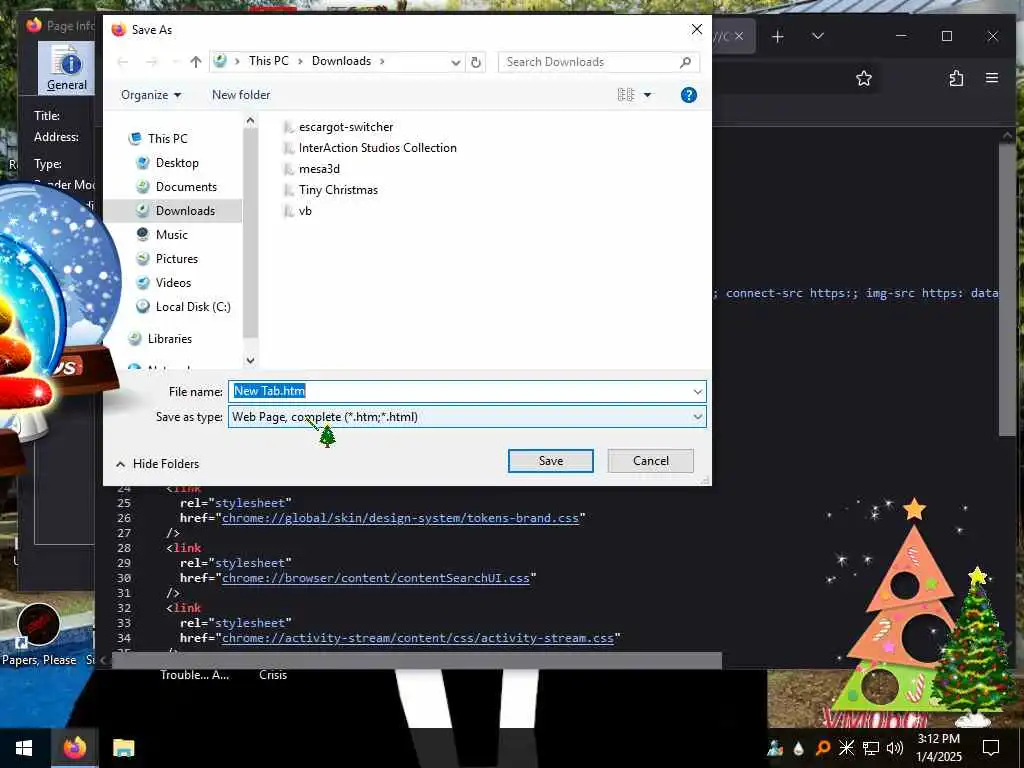List all Firefox tabs with chevron
1024x768 pixels.
tap(818, 36)
